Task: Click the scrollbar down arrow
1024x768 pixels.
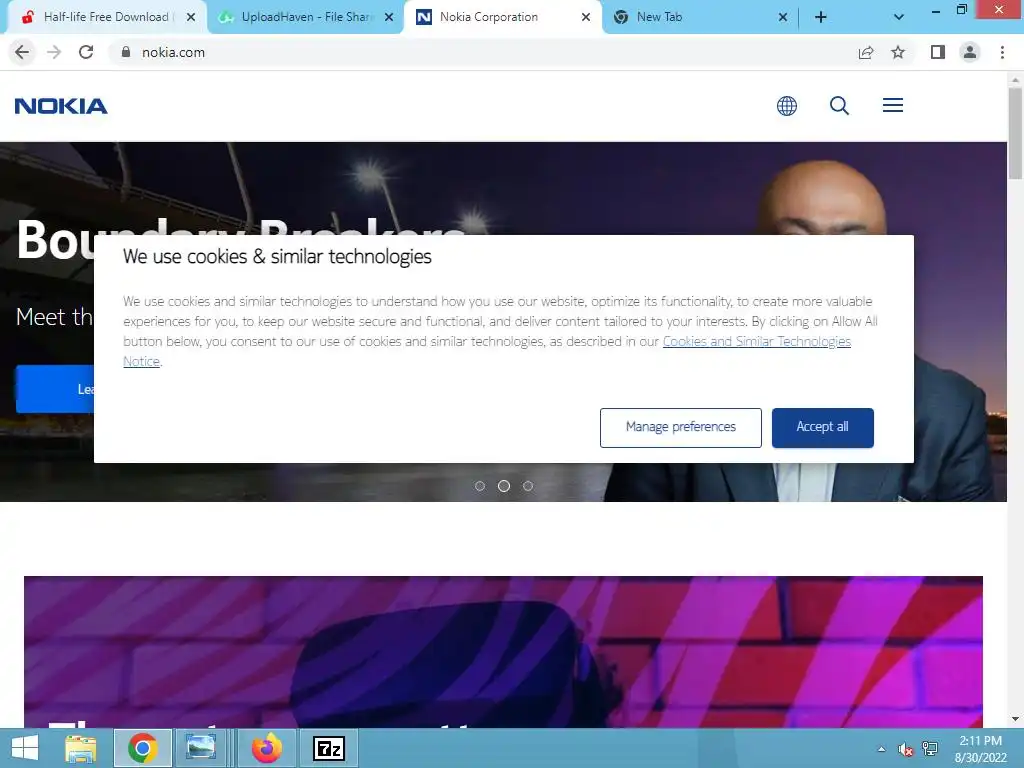Action: (1015, 719)
